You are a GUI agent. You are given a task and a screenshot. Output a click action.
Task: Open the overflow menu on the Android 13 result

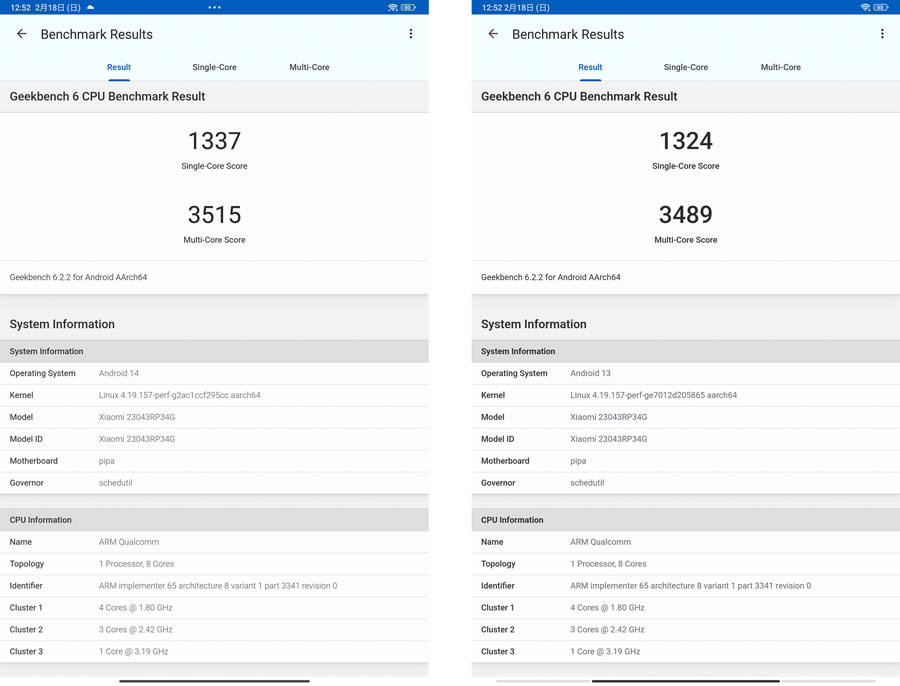click(x=882, y=34)
